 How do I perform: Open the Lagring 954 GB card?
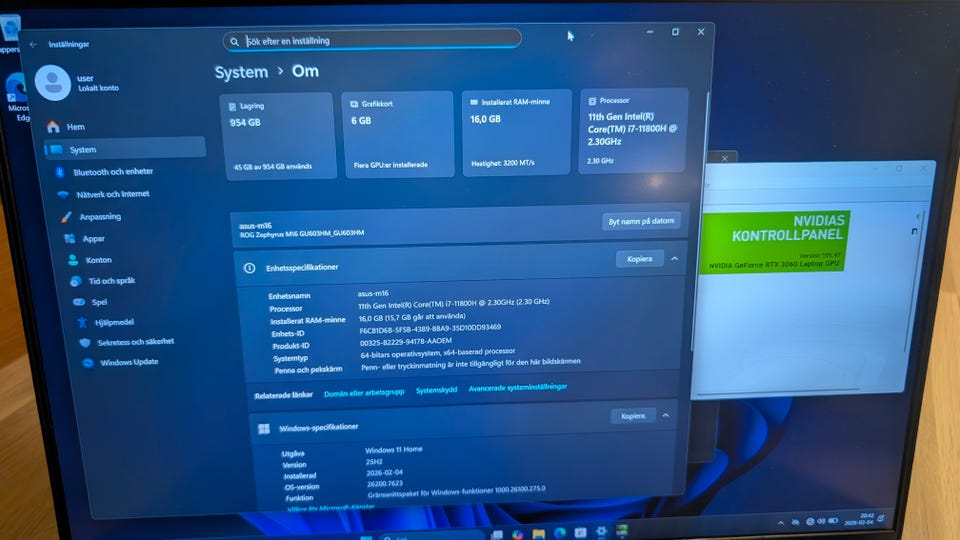pyautogui.click(x=279, y=137)
